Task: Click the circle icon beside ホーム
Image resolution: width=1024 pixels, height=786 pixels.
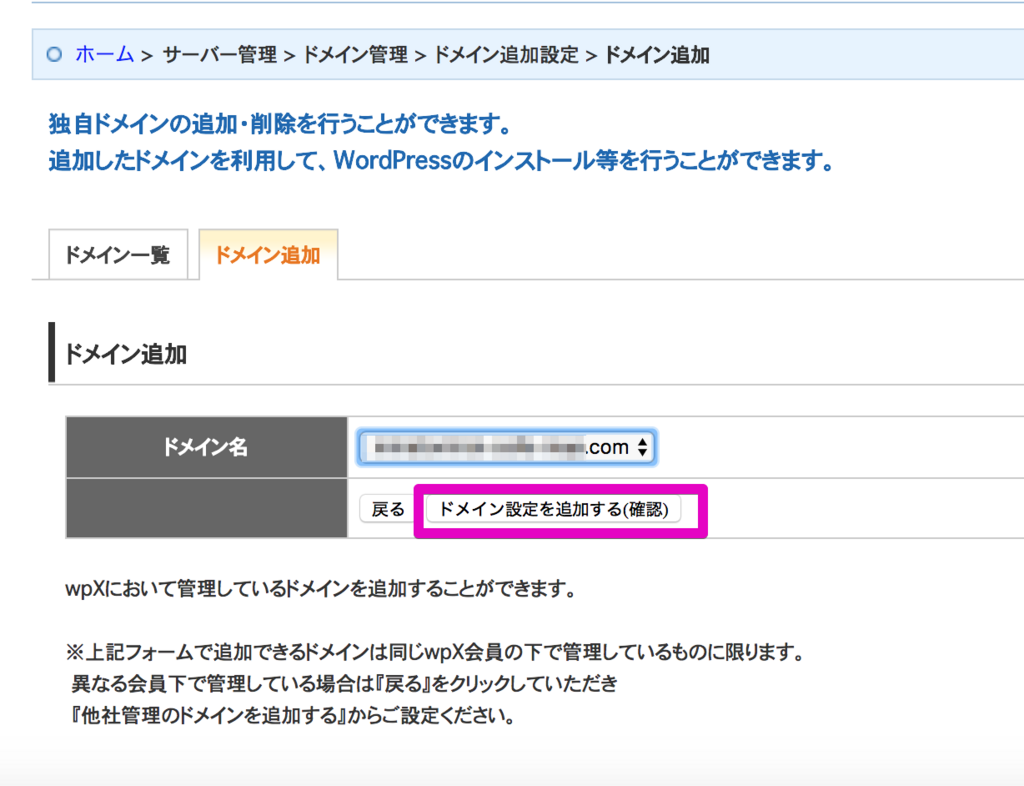Action: (55, 54)
